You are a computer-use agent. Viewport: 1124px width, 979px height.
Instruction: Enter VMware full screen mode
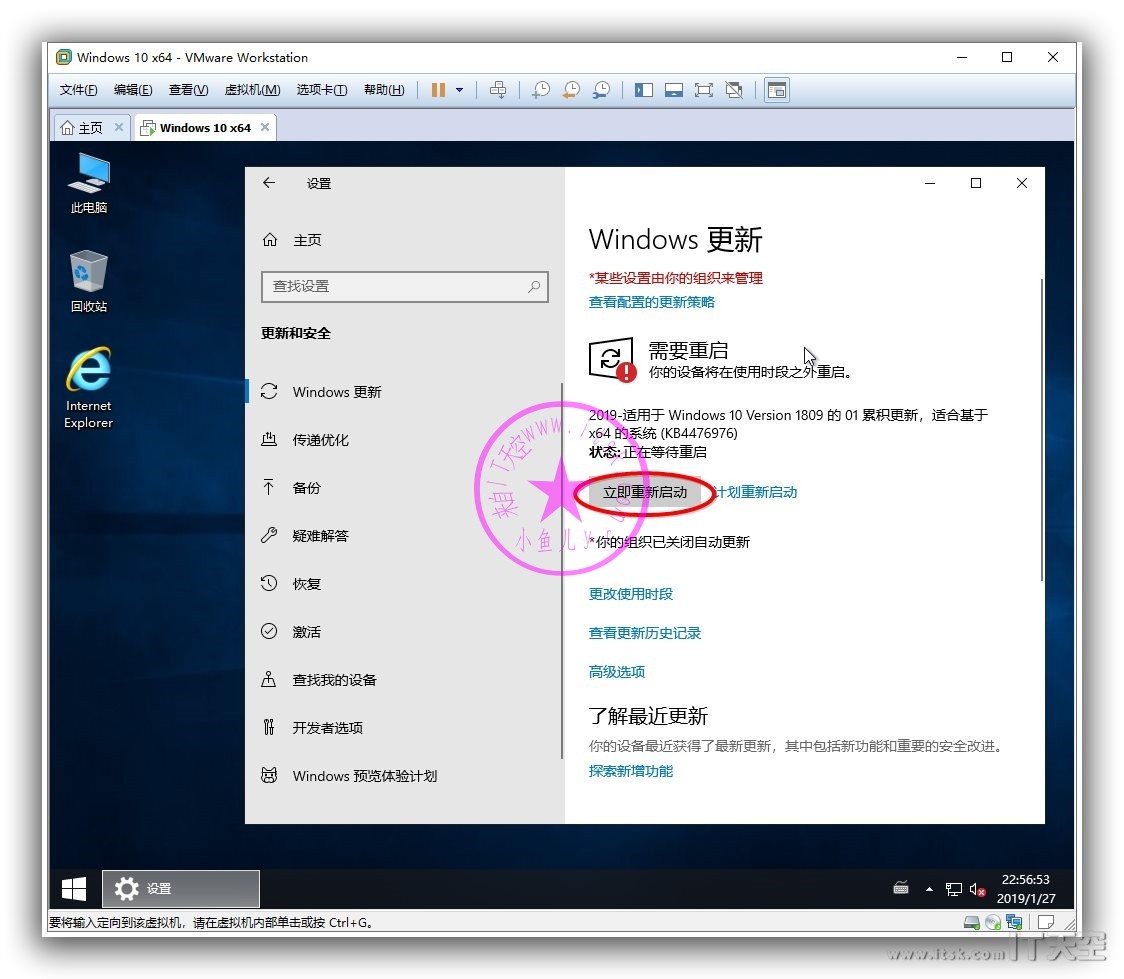tap(704, 90)
